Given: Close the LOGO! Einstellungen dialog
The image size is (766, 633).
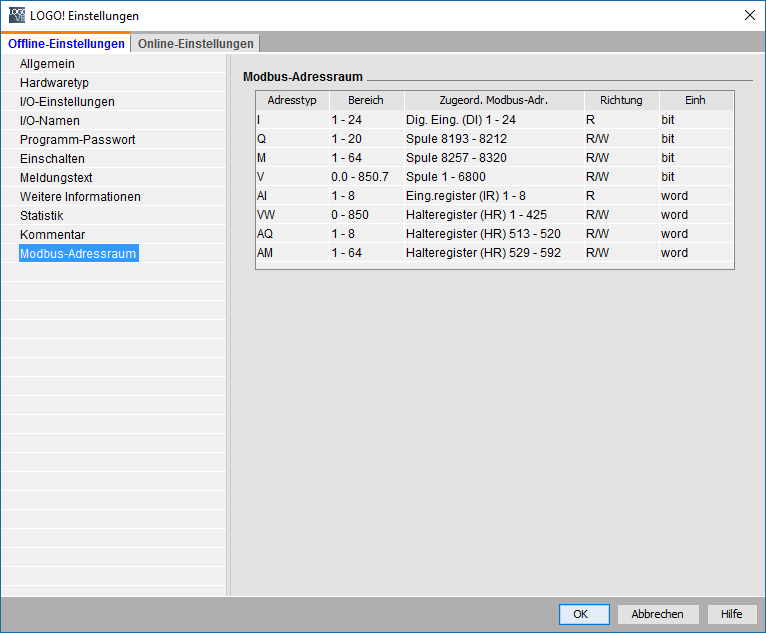Looking at the screenshot, I should pos(749,15).
